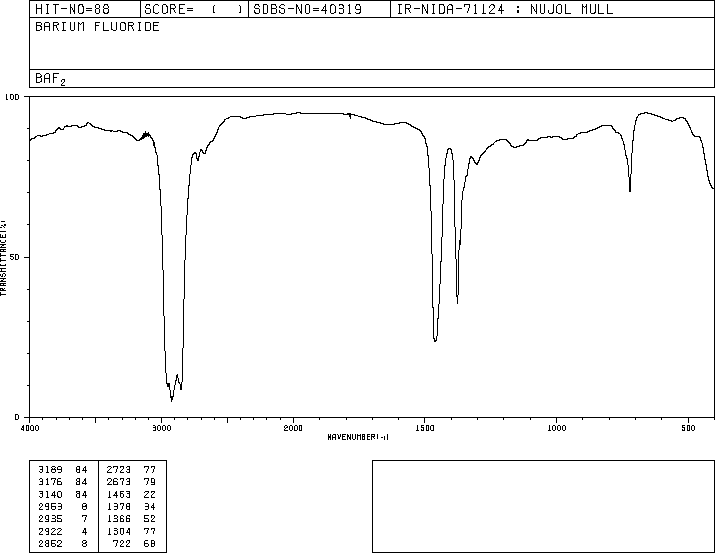Screen dimensions: 715x553
Task: Click the sharp absorption dip near 722 on the curve
Action: 630,189
